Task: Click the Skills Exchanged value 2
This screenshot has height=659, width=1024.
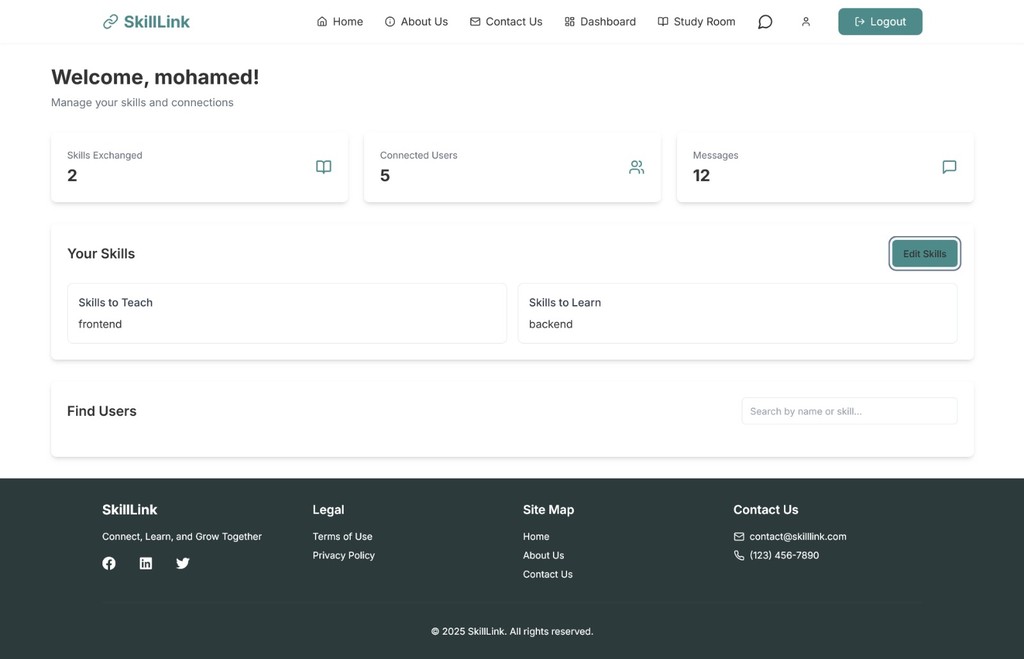Action: pyautogui.click(x=72, y=176)
